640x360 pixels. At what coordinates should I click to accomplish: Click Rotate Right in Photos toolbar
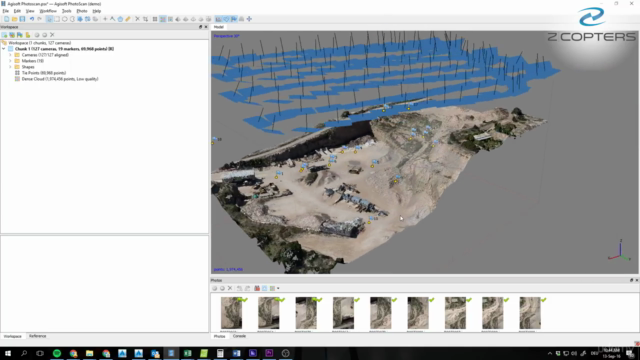247,288
